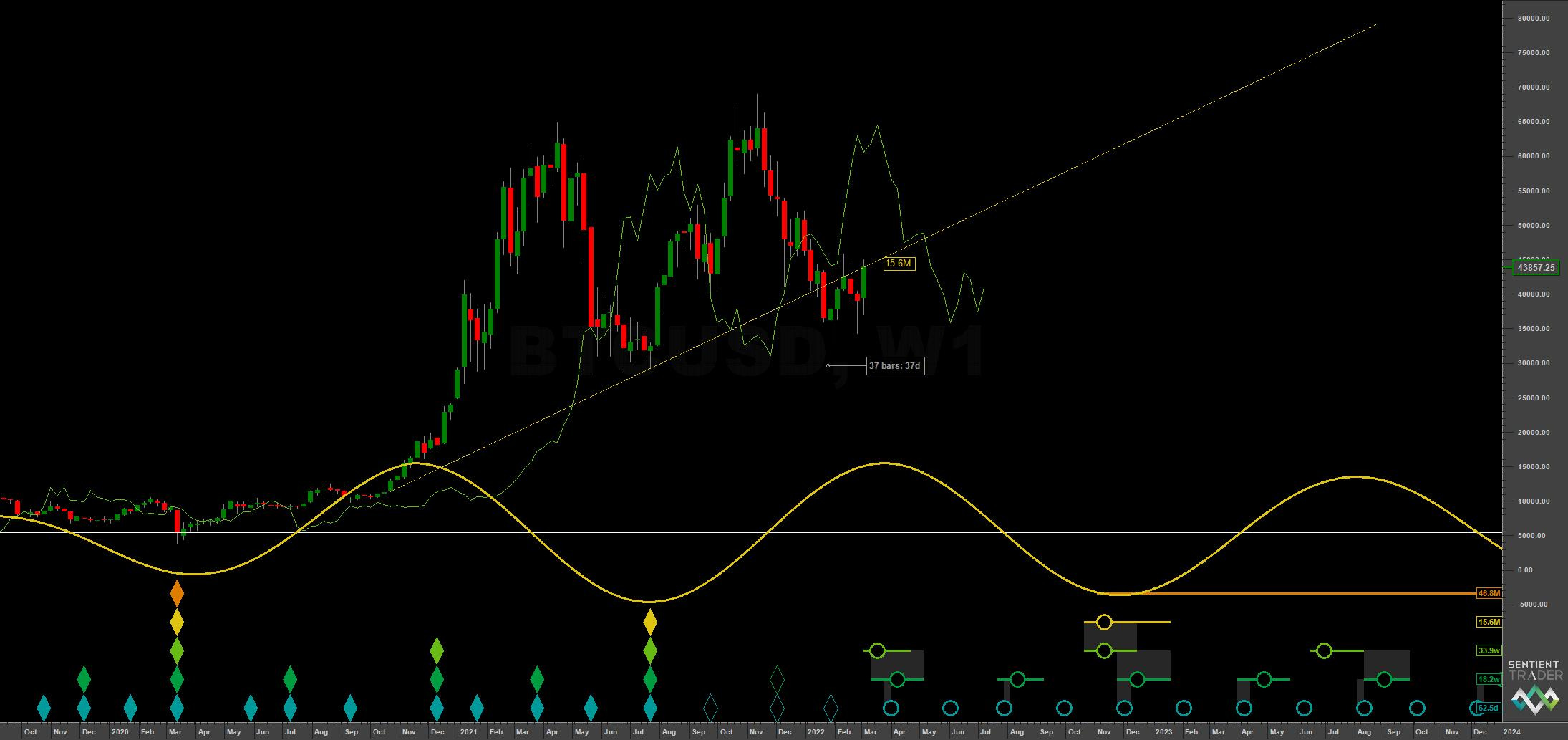Click the 2021 year label on time axis
The height and width of the screenshot is (740, 1568).
click(468, 732)
